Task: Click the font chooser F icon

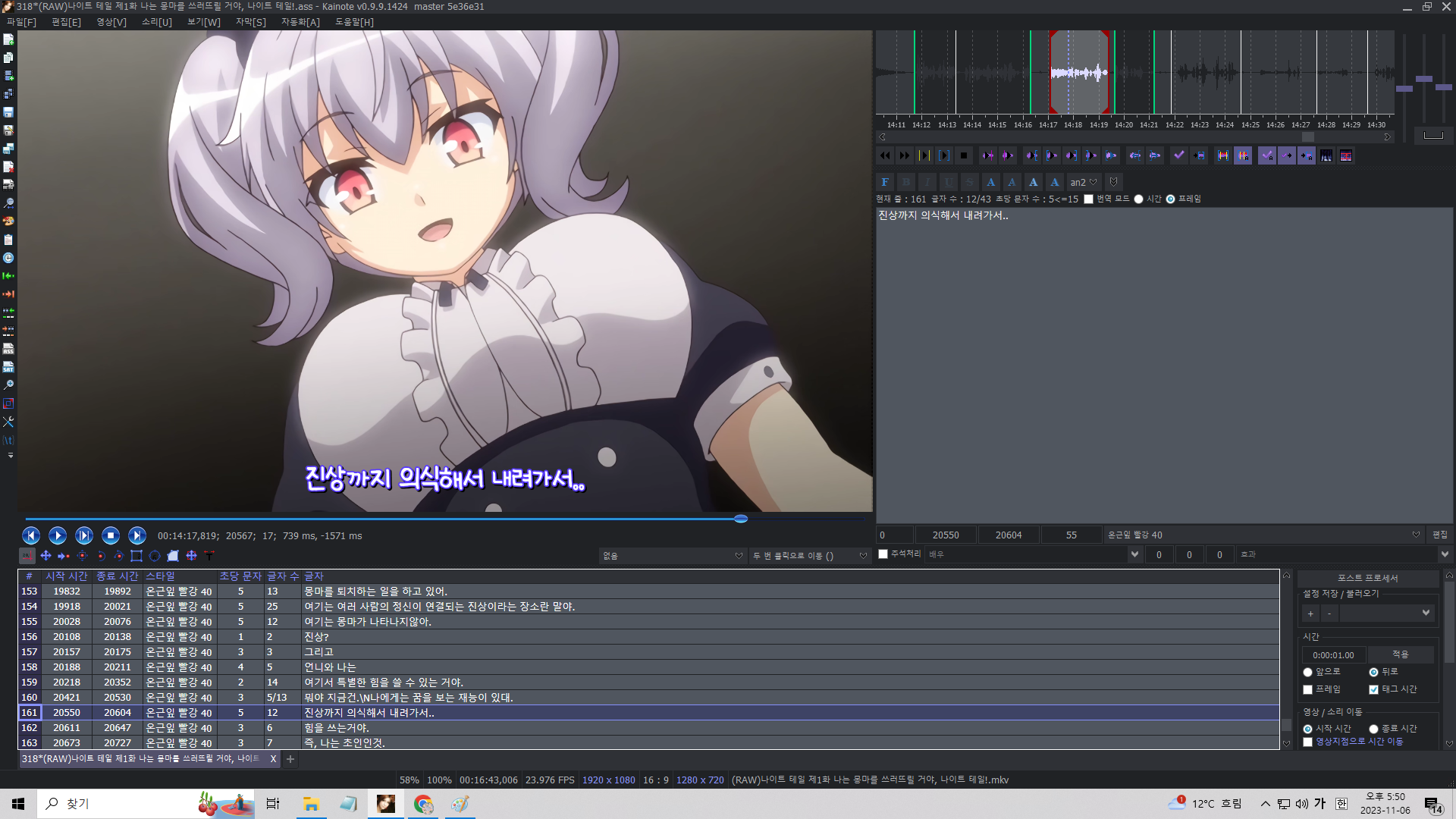Action: click(x=884, y=182)
